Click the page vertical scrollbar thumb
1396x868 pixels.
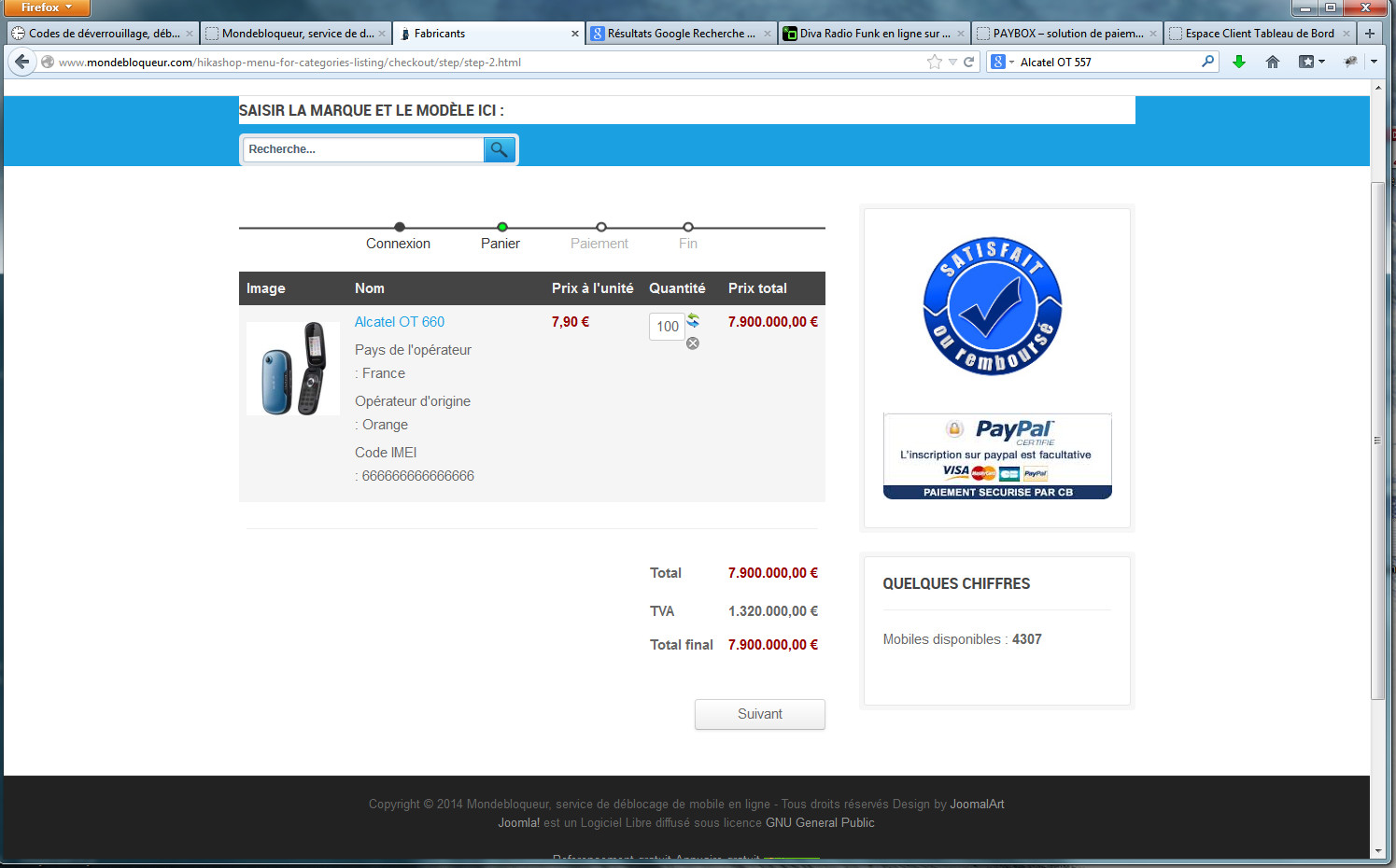(1377, 439)
